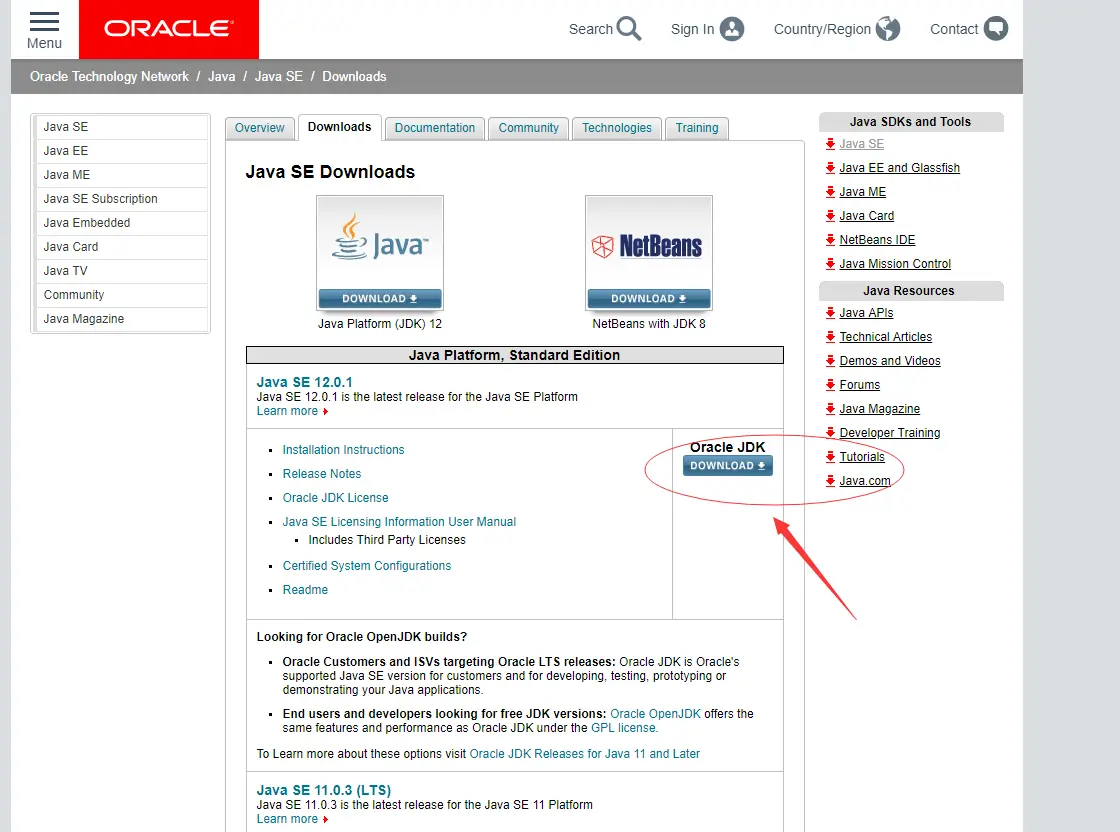This screenshot has width=1120, height=832.
Task: Click the Search magnifier icon
Action: [x=629, y=29]
